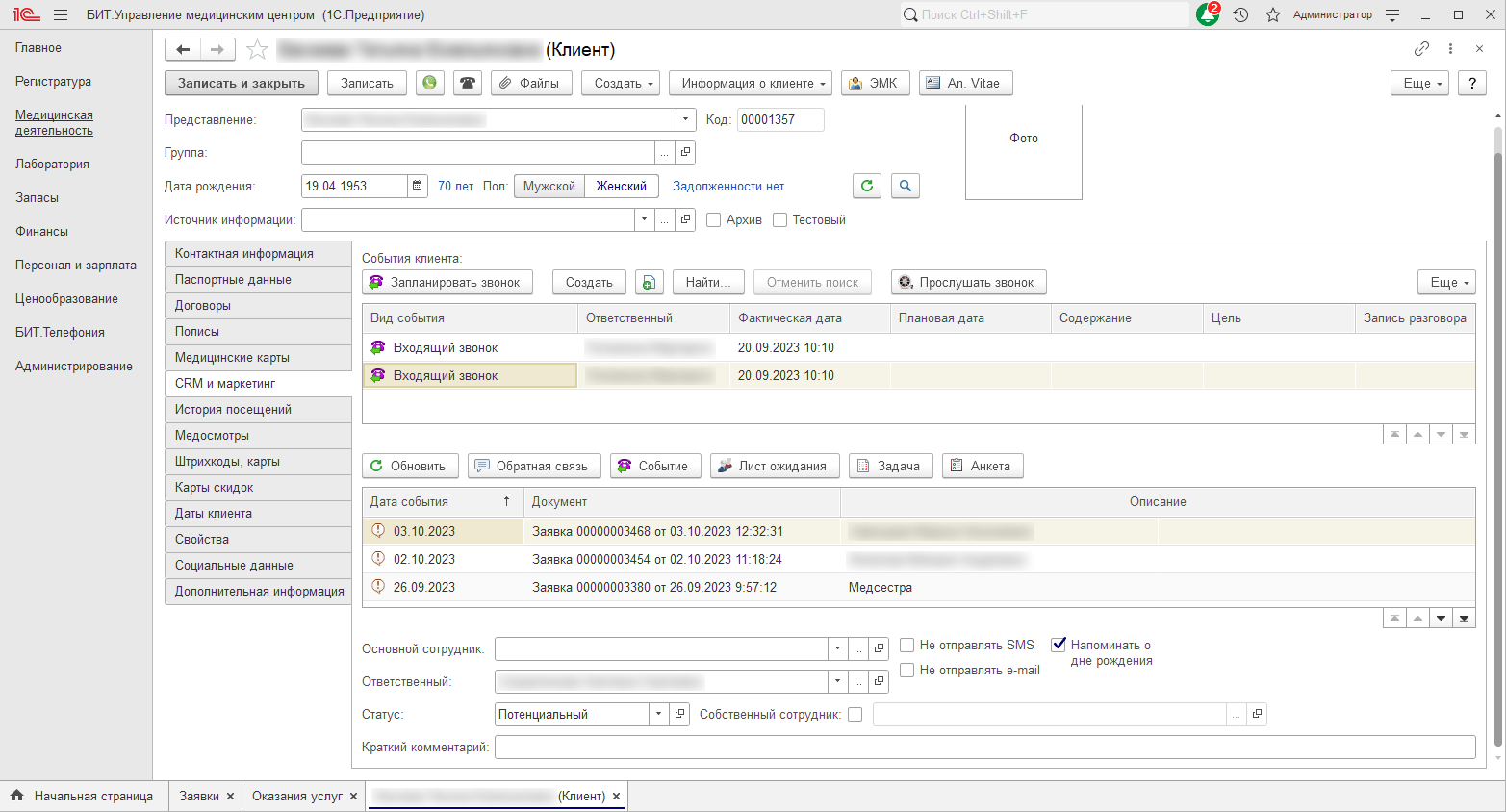The width and height of the screenshot is (1506, 812).
Task: Click the green WhatsApp messenger icon
Action: 430,84
